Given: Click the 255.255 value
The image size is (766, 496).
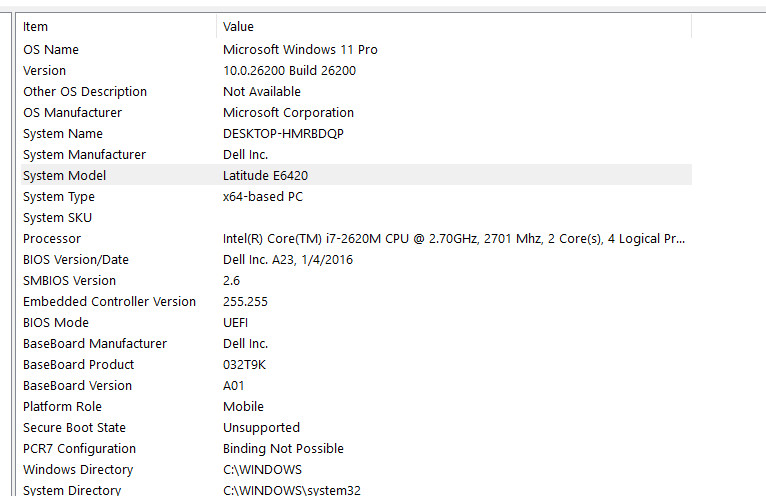Looking at the screenshot, I should pos(245,302).
